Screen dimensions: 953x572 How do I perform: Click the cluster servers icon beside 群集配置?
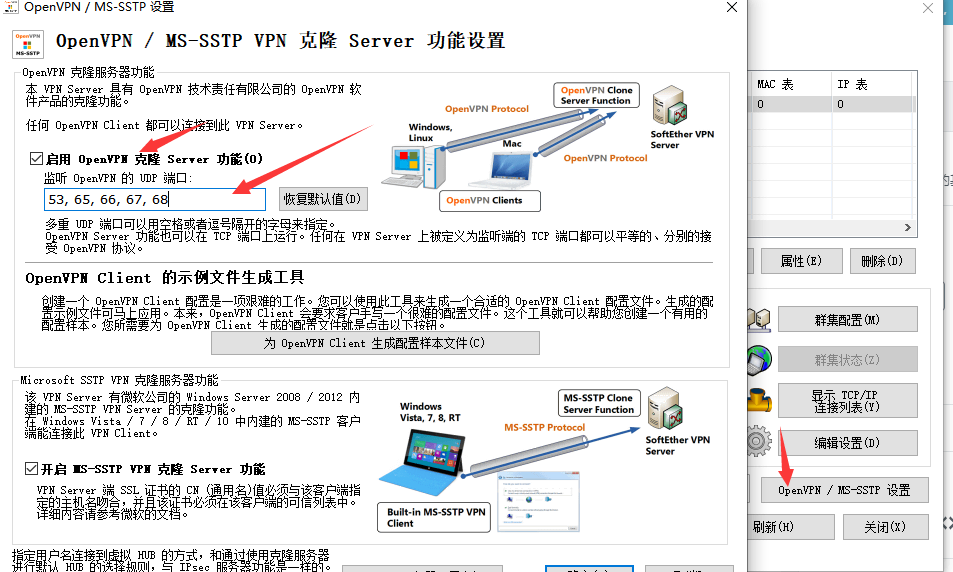tap(759, 319)
